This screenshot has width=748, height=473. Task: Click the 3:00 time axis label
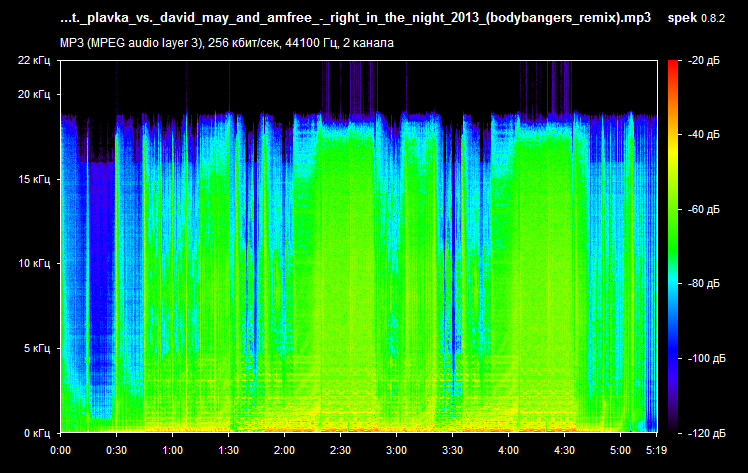pyautogui.click(x=396, y=450)
